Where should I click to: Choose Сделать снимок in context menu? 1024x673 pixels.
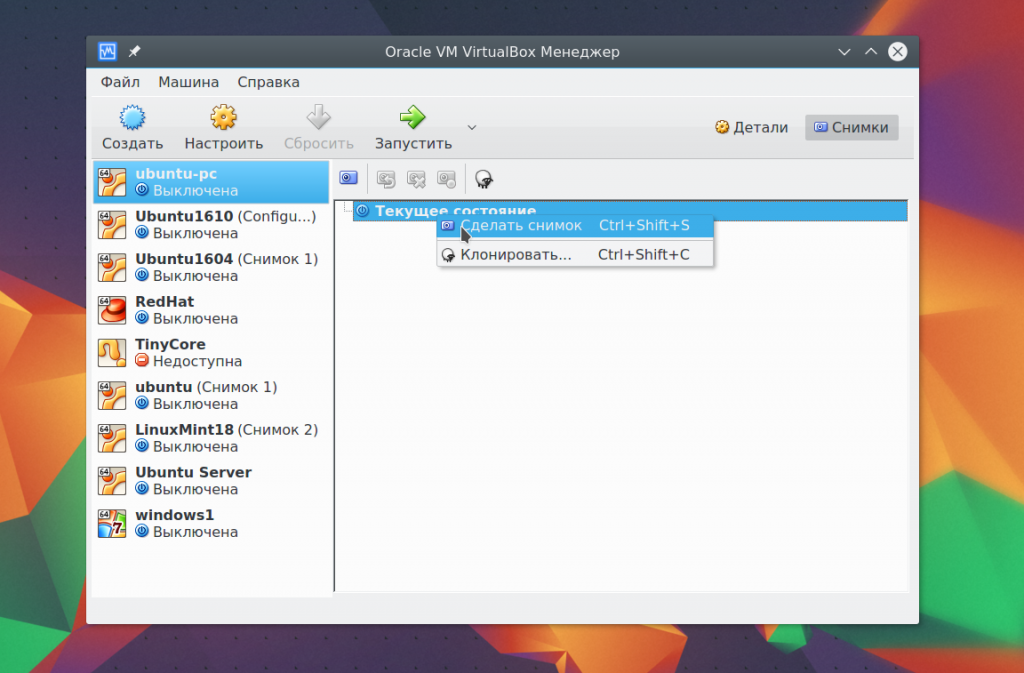(575, 226)
